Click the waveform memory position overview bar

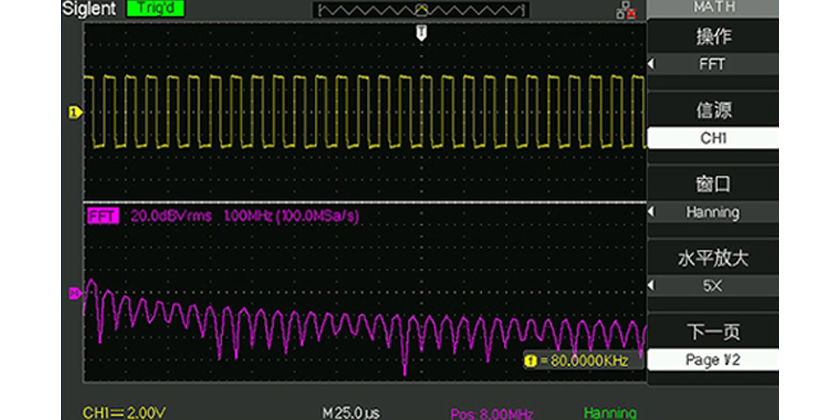pyautogui.click(x=420, y=10)
